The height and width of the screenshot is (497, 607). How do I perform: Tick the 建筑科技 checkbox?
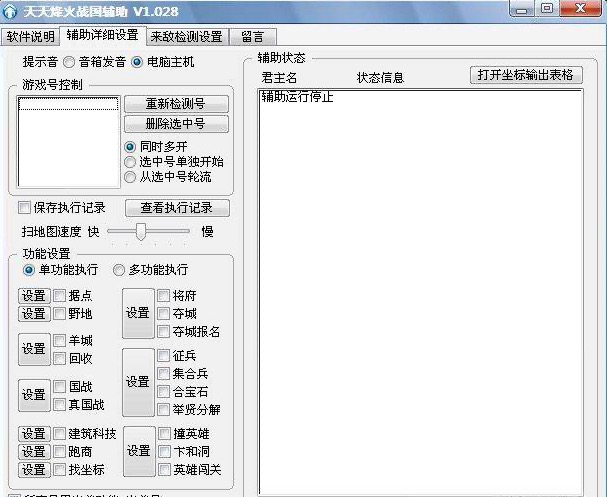[59, 434]
